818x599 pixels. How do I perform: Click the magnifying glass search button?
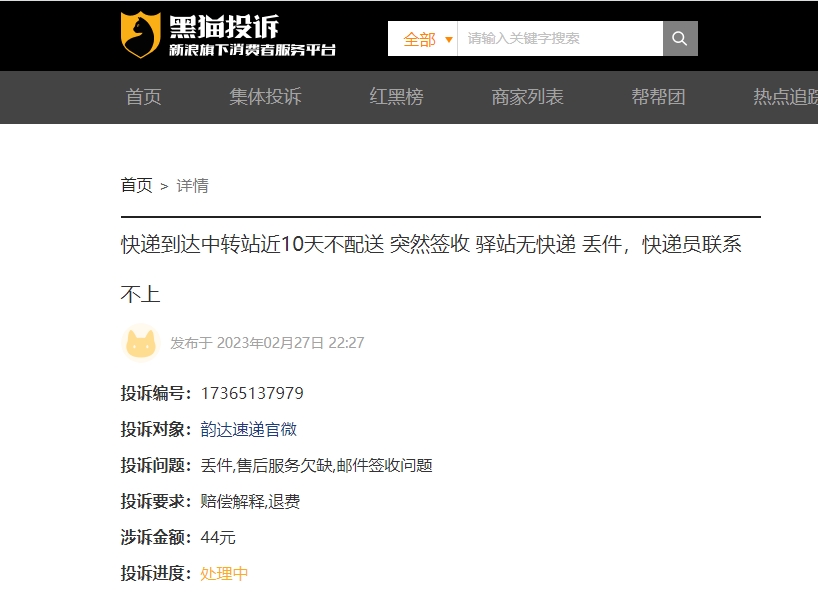pos(680,39)
